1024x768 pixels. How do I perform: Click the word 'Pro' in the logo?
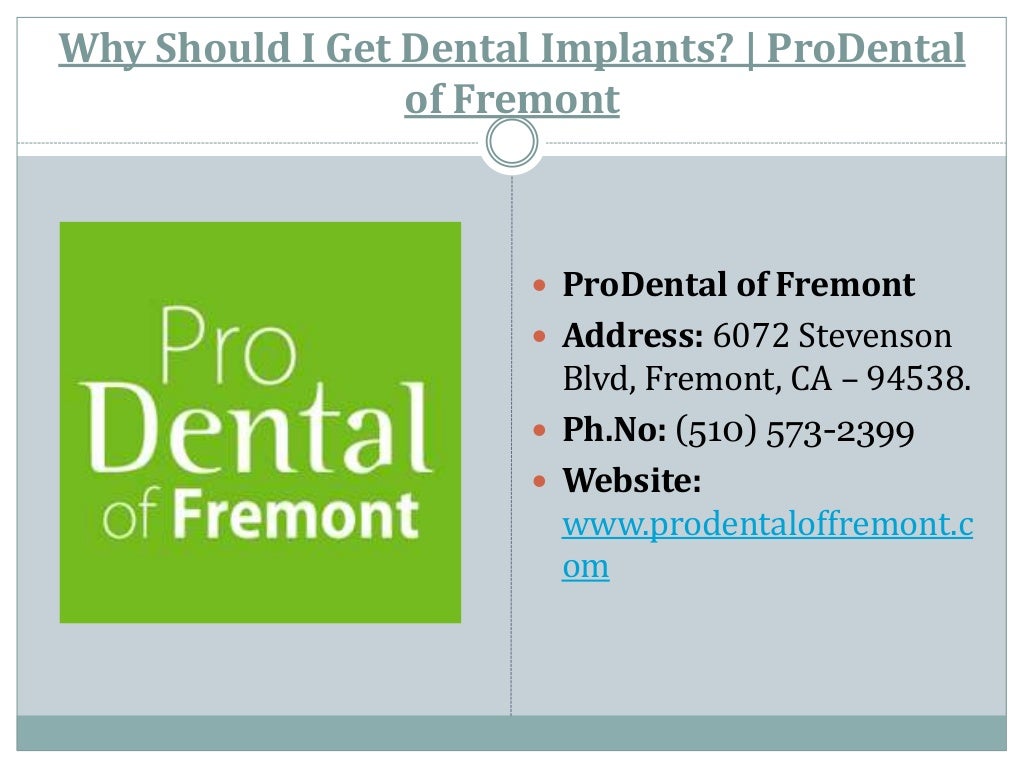tap(228, 345)
